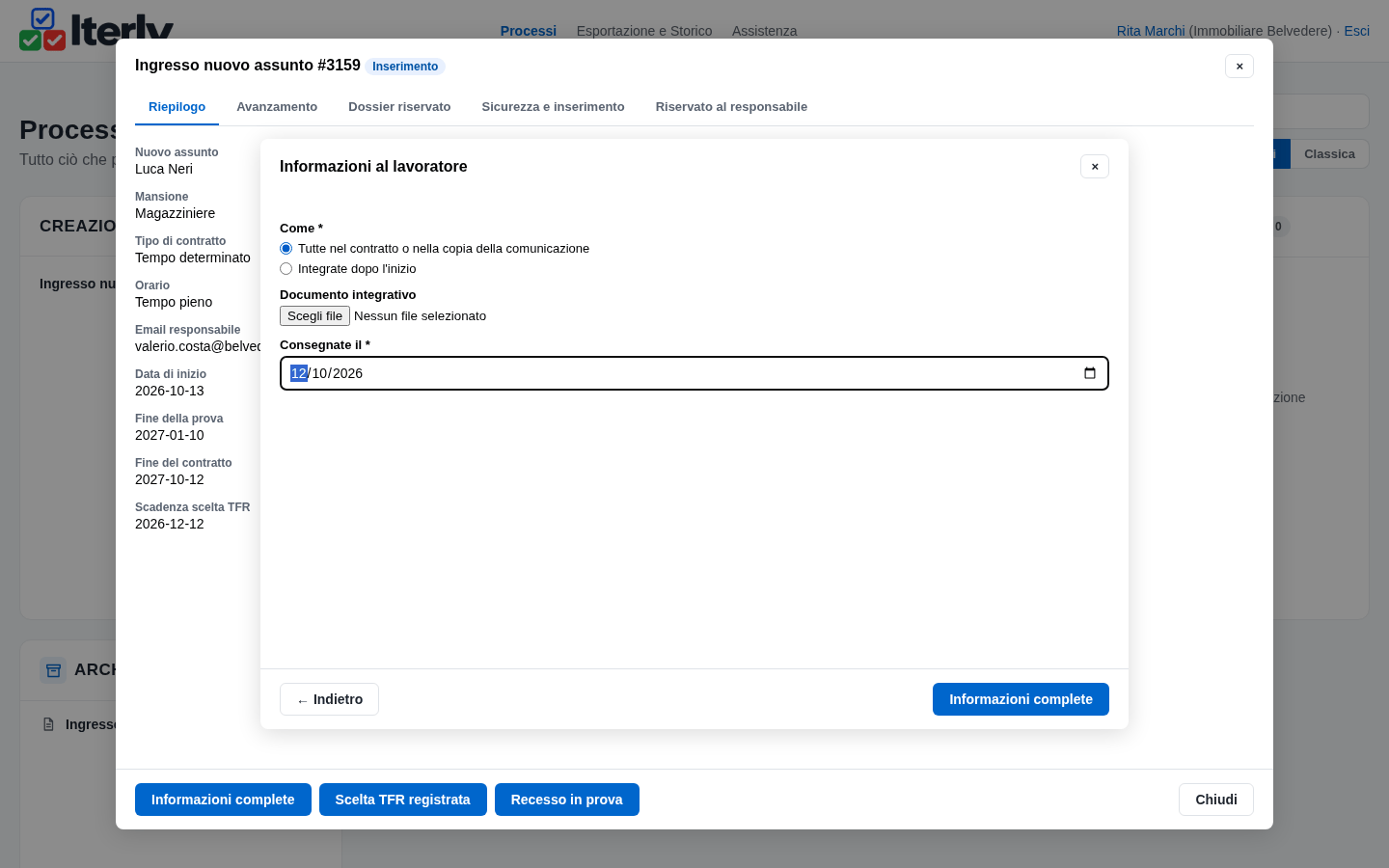Close the Informazioni al lavoratore dialog
This screenshot has width=1389, height=868.
point(1095,167)
